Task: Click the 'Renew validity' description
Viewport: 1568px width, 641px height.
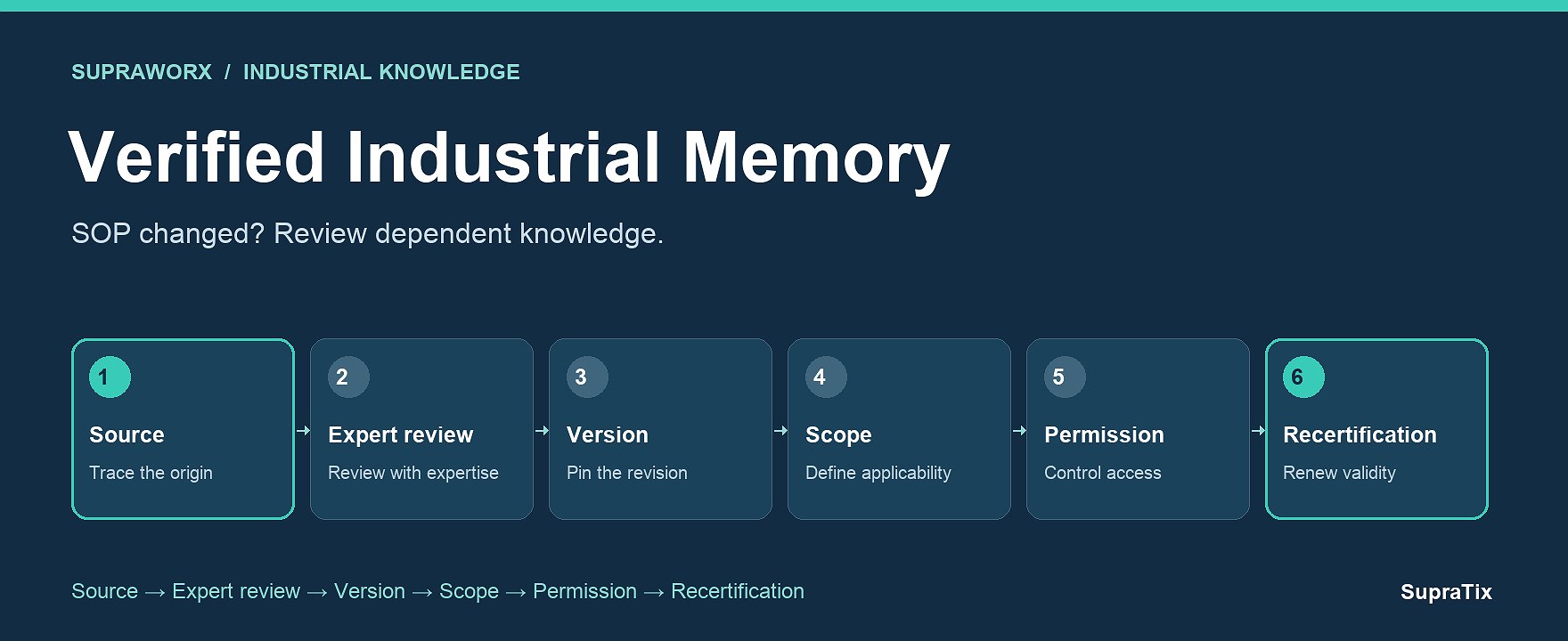Action: pos(1339,473)
